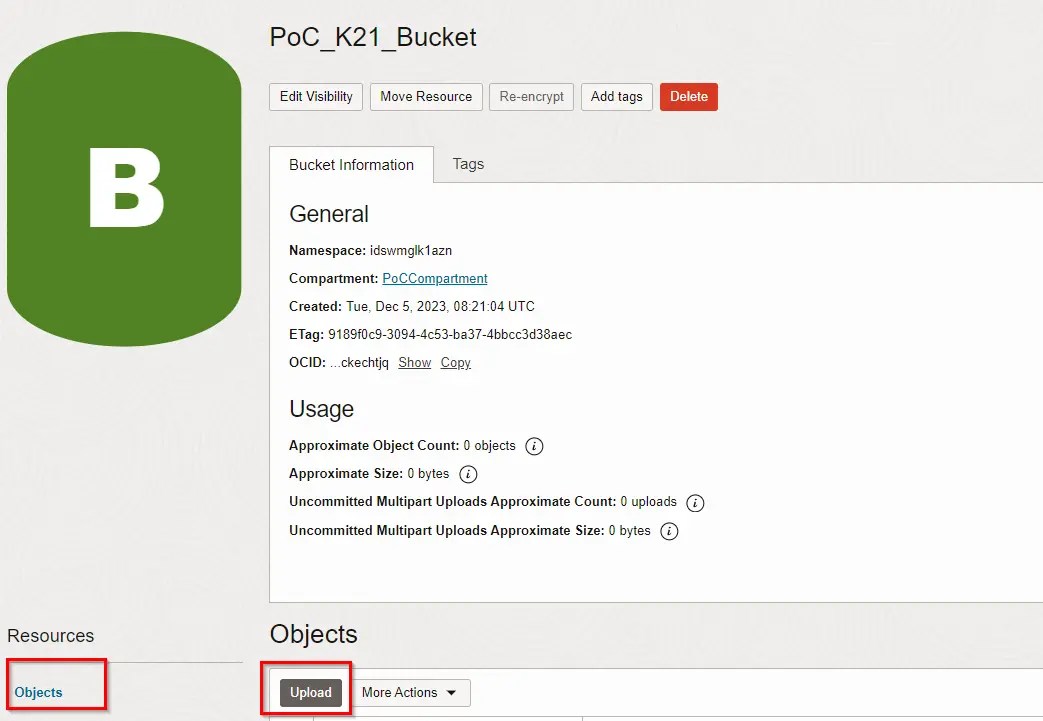
Task: Open Objects from the Resources sidebar
Action: [x=37, y=690]
